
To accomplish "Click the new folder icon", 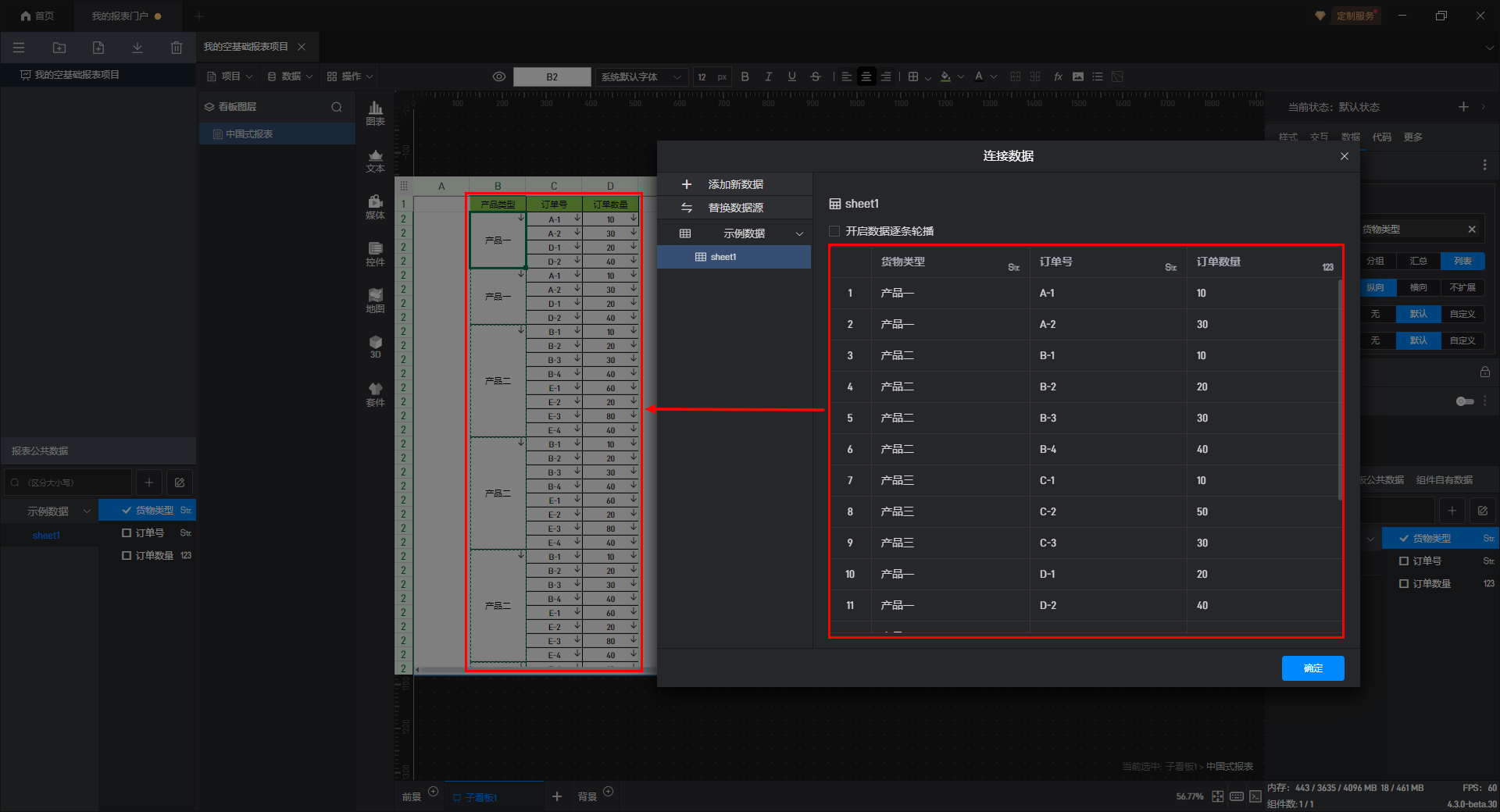I will click(59, 48).
